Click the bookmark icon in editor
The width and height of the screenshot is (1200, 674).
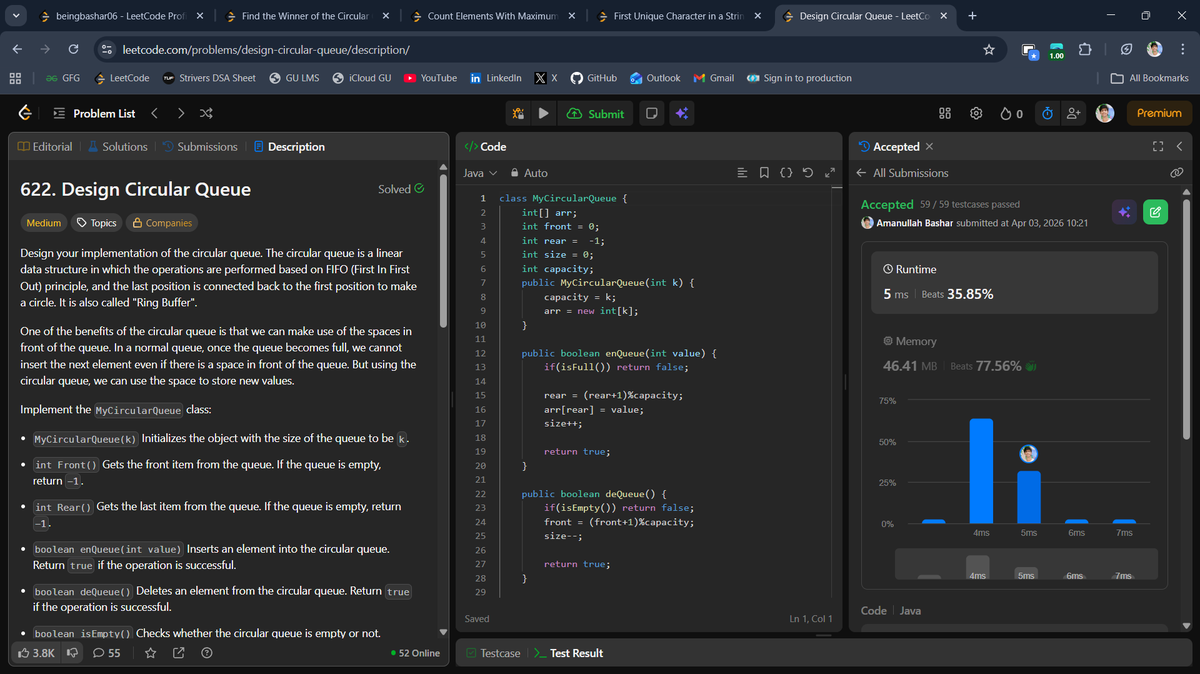(x=764, y=173)
